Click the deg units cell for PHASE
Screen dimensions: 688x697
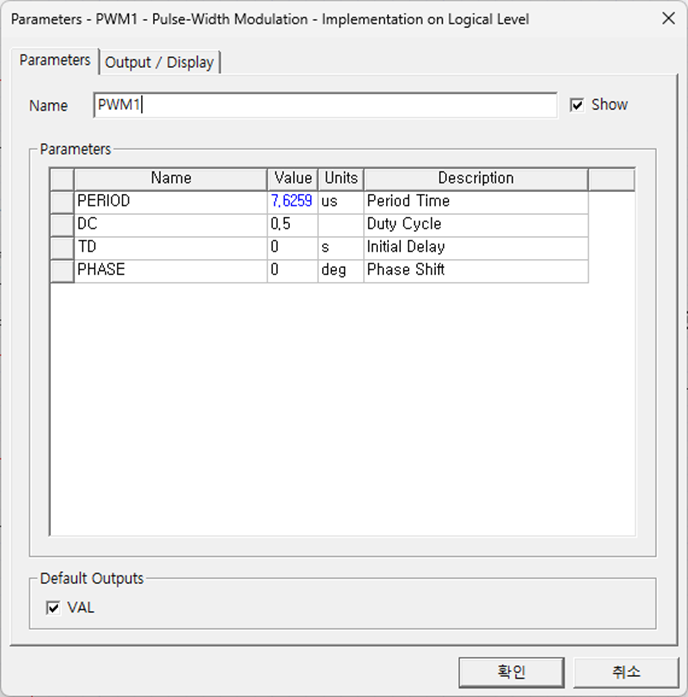341,270
